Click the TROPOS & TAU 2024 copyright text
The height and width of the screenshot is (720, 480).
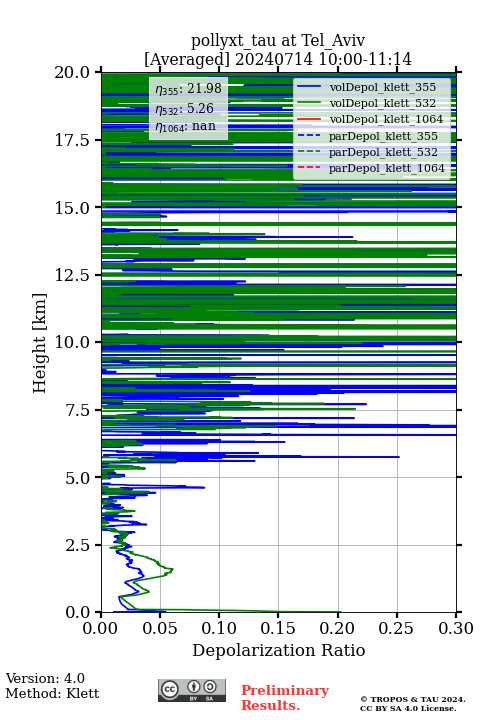[x=413, y=700]
